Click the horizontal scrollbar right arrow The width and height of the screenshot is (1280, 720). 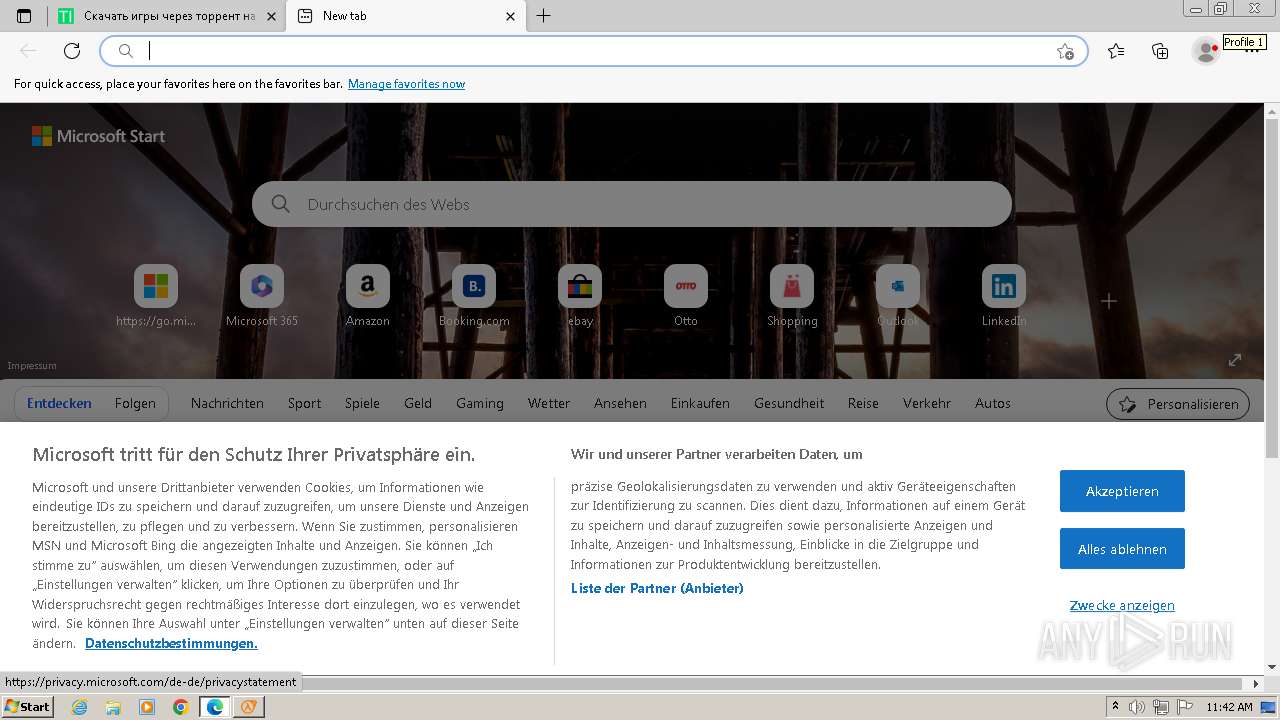[x=1257, y=684]
